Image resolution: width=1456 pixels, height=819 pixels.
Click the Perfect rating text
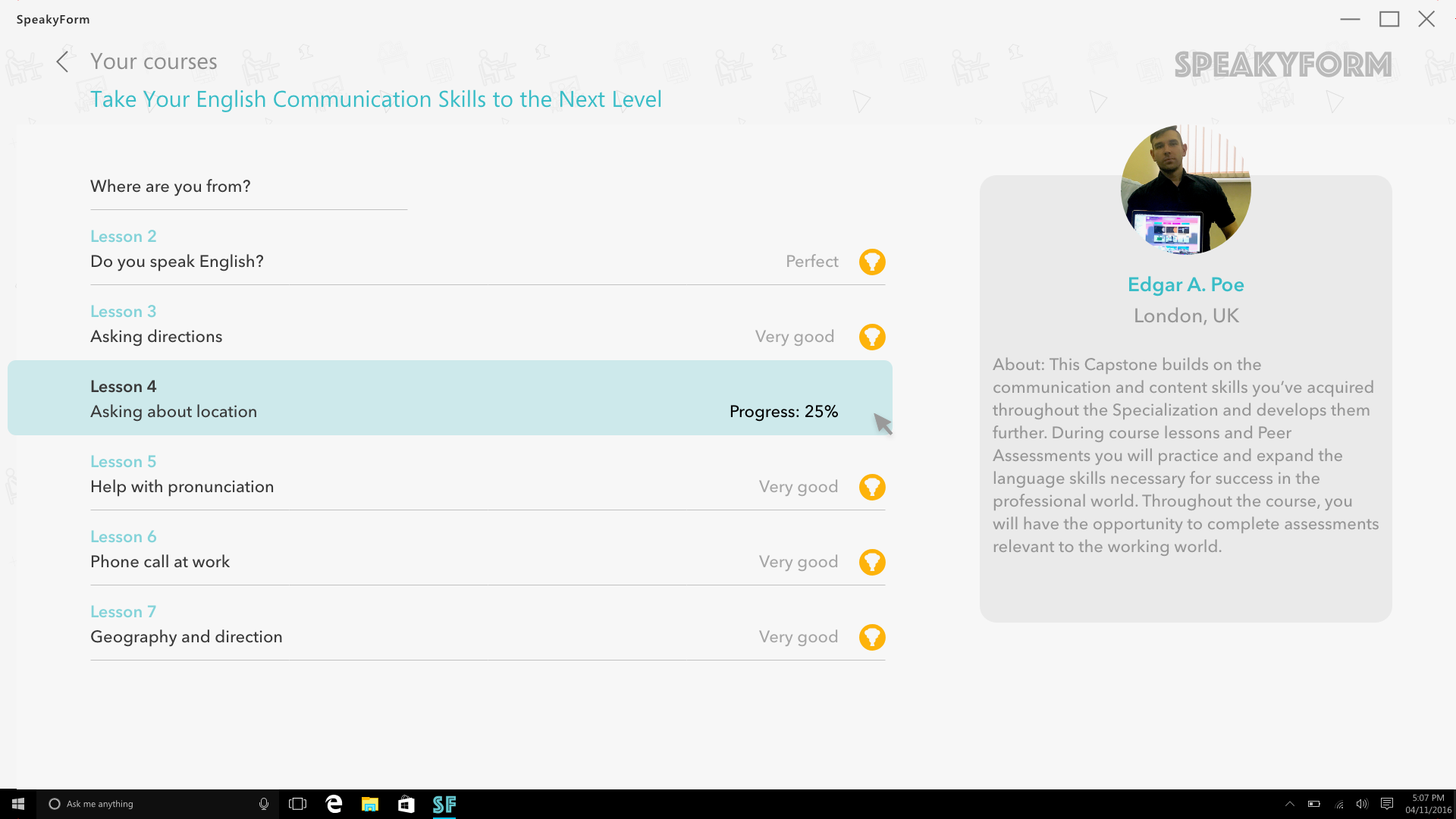point(811,262)
